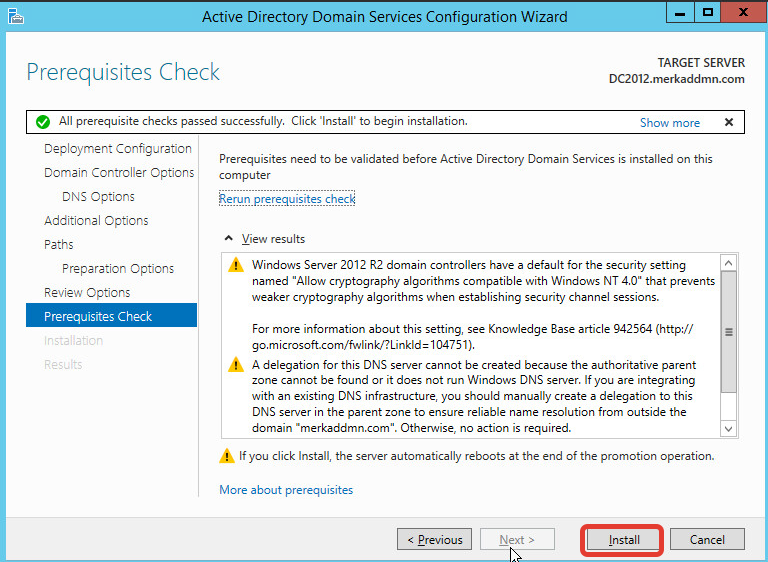Open More about prerequisites link

coord(286,490)
